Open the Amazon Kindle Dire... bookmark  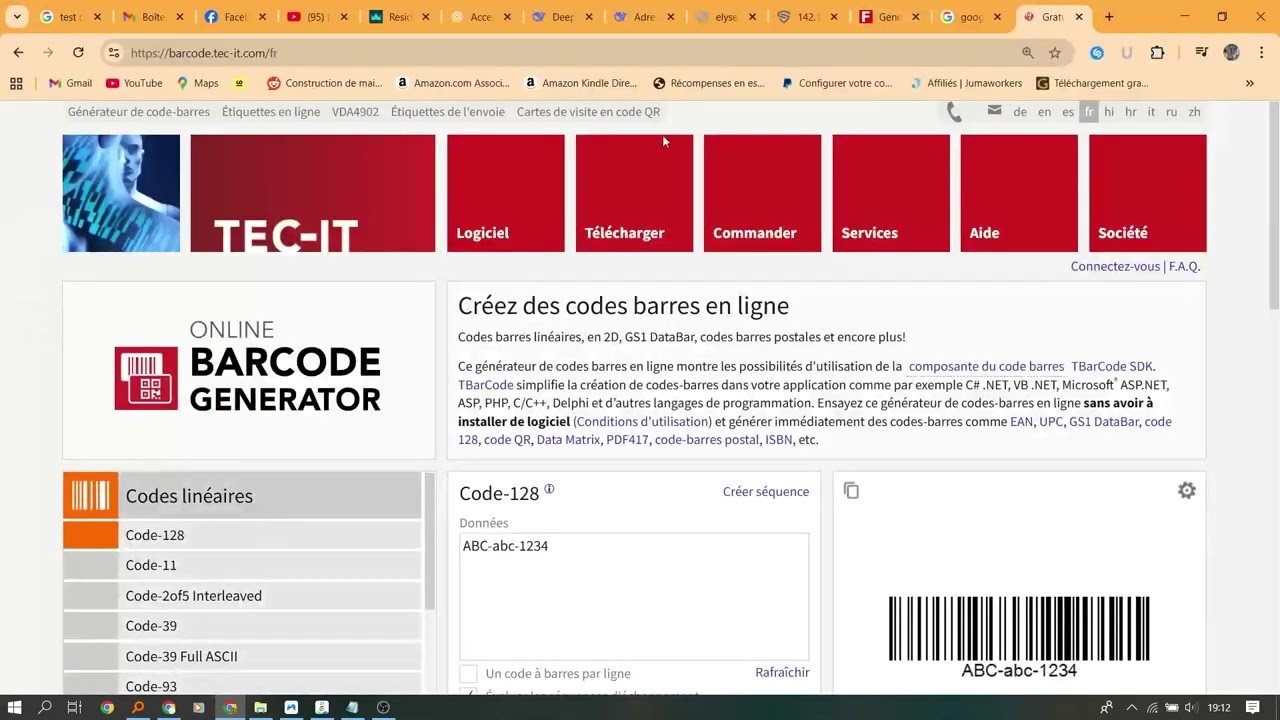point(580,83)
